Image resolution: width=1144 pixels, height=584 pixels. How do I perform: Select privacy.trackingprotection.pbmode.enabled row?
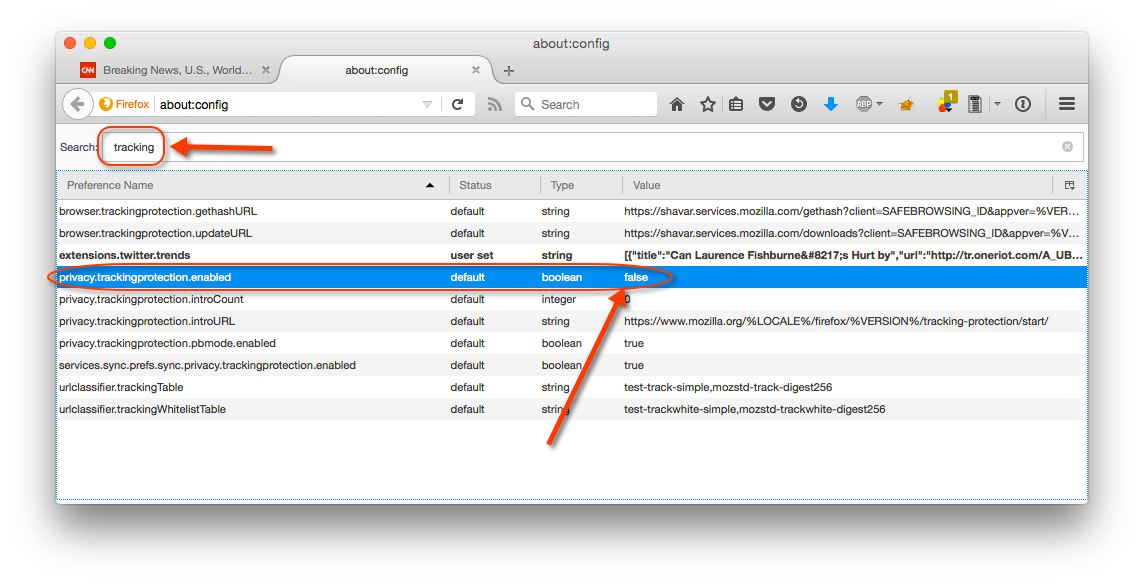572,343
